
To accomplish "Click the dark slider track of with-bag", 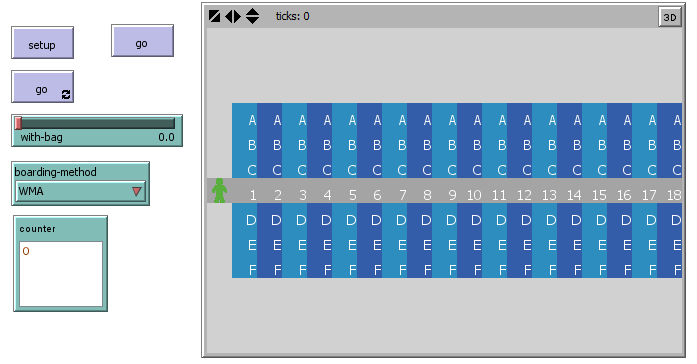I will pyautogui.click(x=98, y=123).
